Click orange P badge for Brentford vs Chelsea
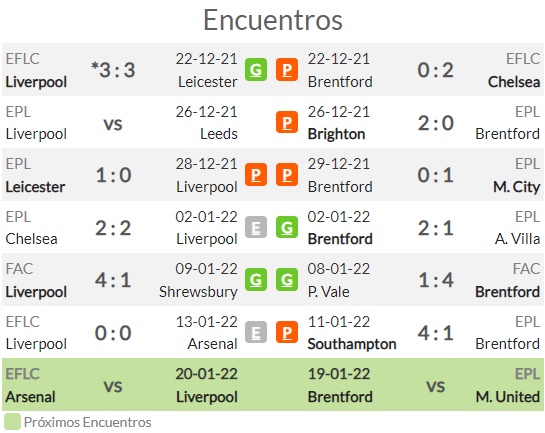This screenshot has height=433, width=545. tap(287, 70)
